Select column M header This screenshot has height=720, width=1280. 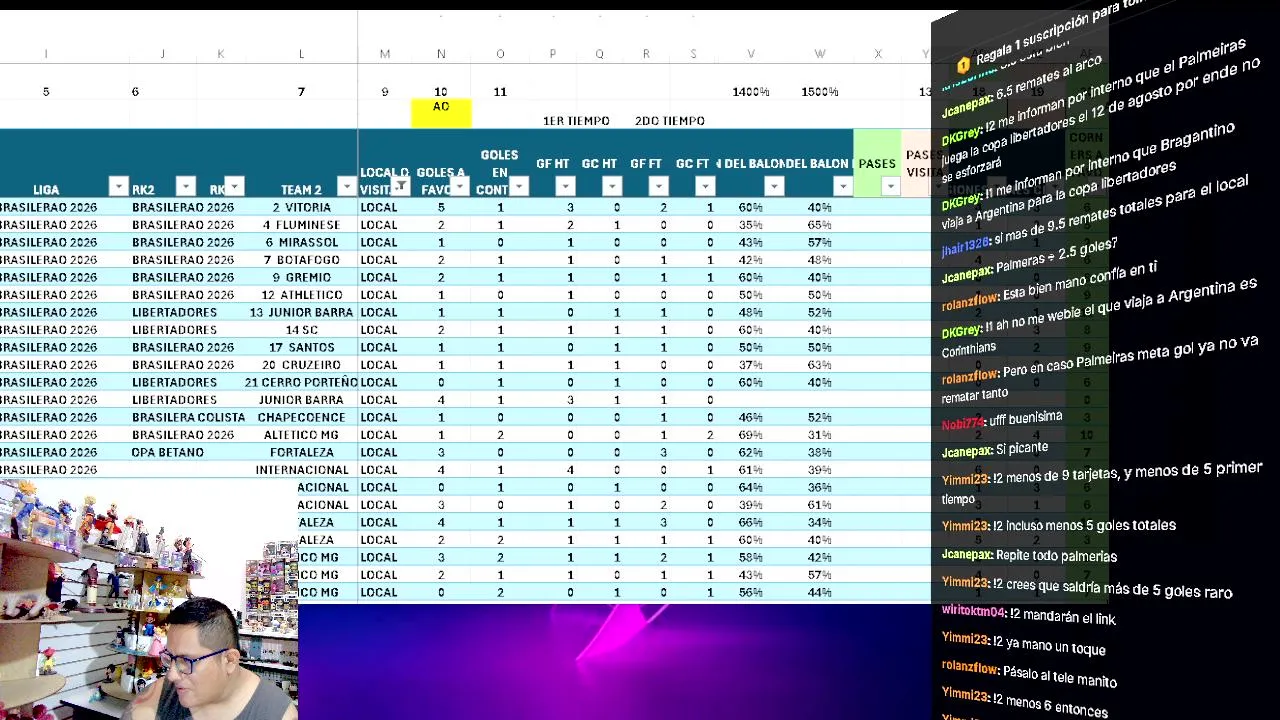pyautogui.click(x=385, y=54)
